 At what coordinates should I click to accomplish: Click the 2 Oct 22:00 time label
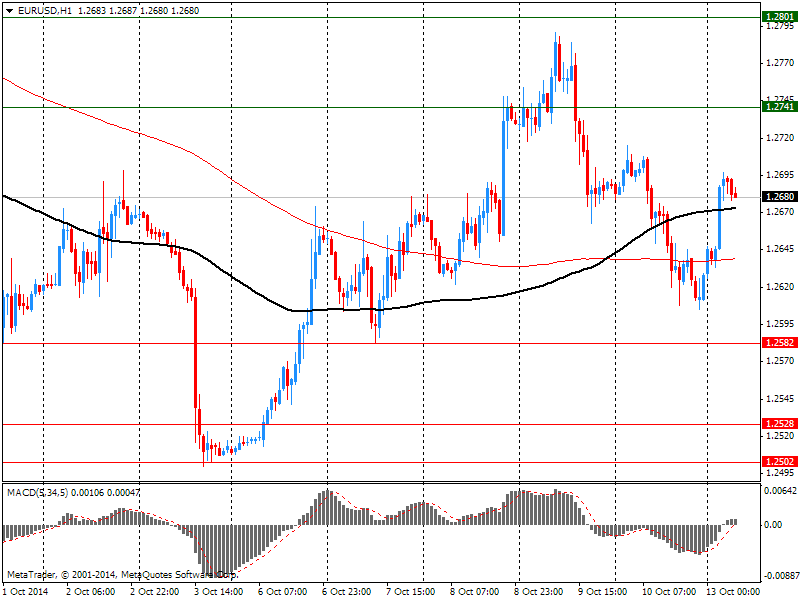(x=155, y=591)
